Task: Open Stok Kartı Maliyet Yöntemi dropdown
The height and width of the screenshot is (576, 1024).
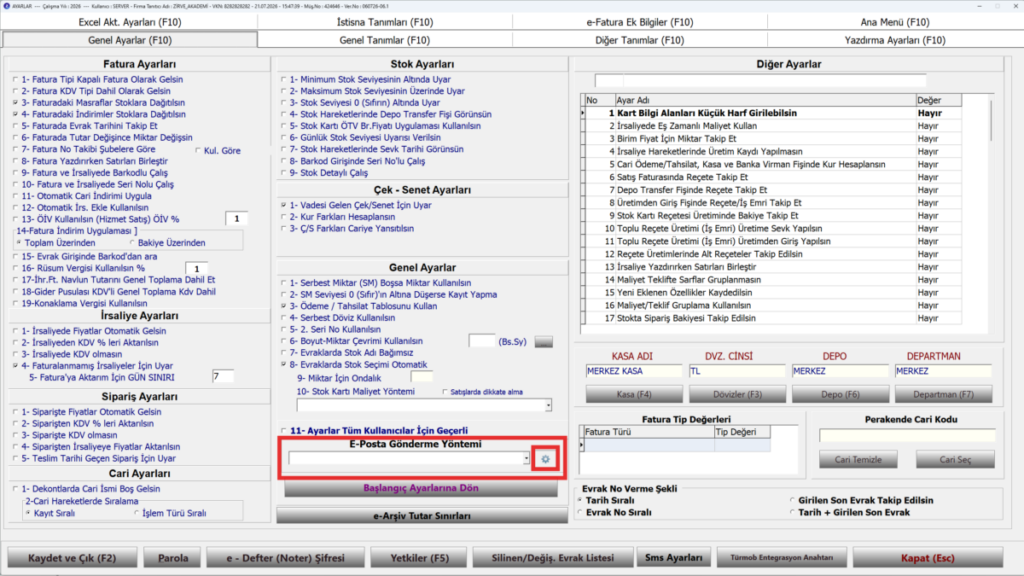Action: (548, 406)
